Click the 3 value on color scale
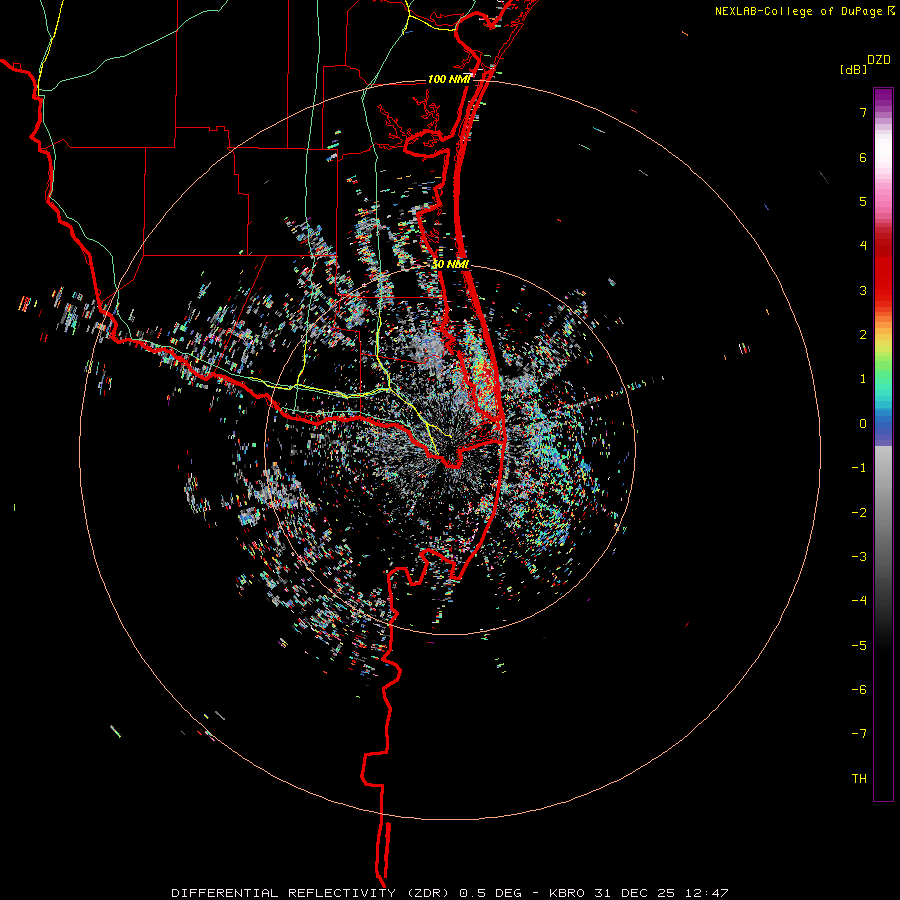This screenshot has height=900, width=900. 863,290
